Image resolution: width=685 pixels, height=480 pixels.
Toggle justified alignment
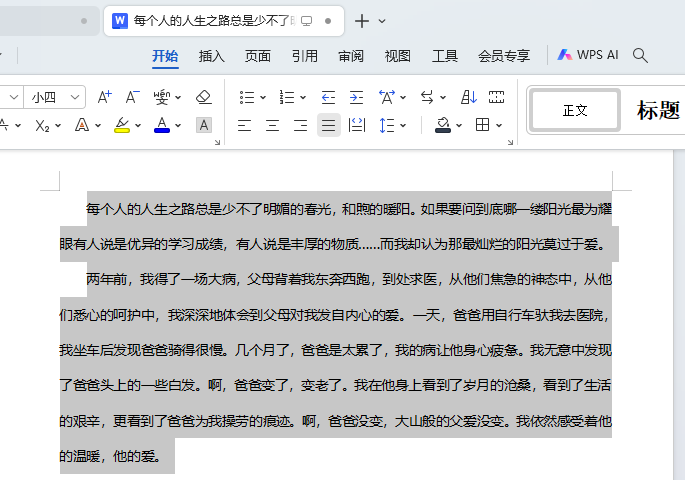(329, 126)
